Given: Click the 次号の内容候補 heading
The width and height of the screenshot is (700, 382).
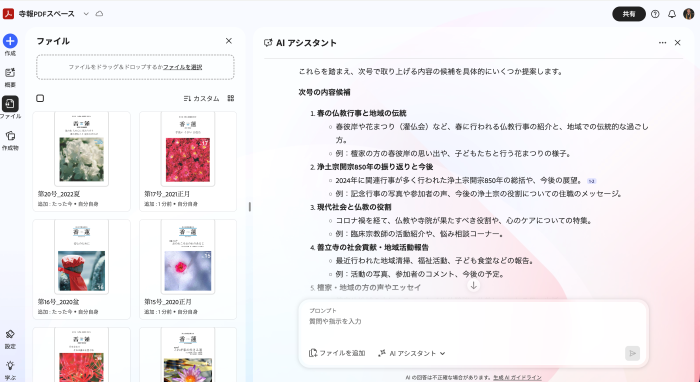Looking at the screenshot, I should coord(325,92).
